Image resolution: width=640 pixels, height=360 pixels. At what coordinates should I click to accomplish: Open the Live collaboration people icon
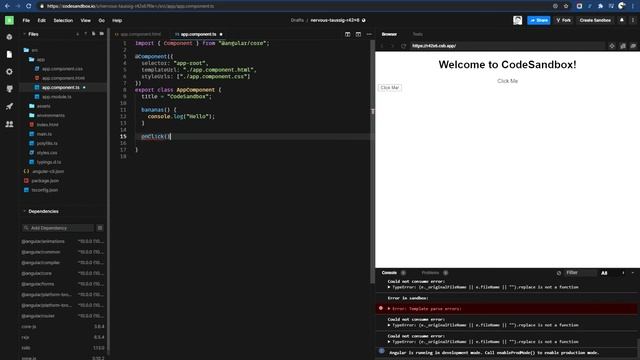tap(9, 124)
